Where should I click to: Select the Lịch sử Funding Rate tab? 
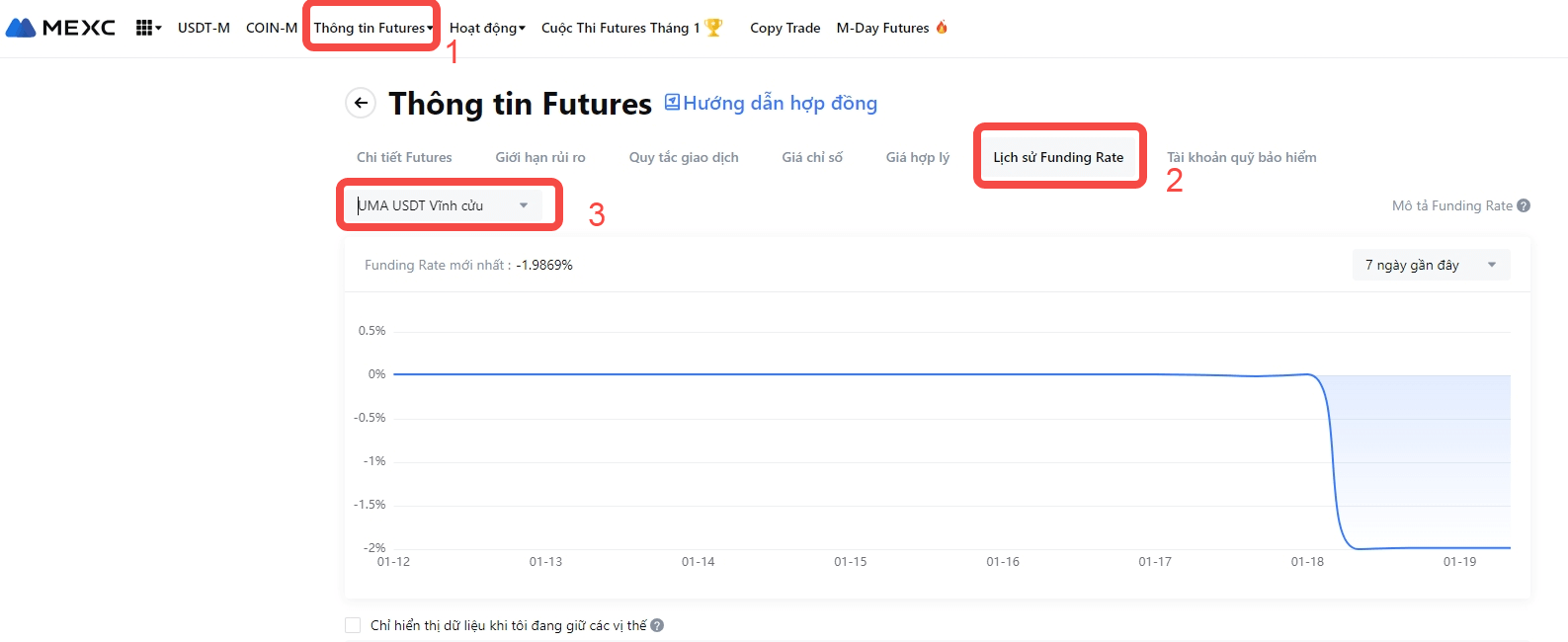[x=1058, y=157]
